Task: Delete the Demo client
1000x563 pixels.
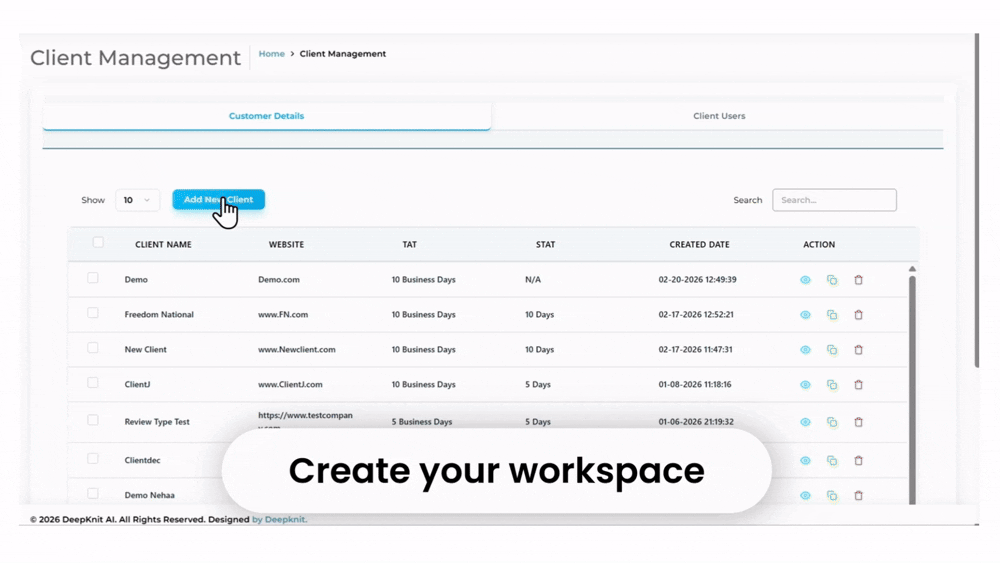Action: (x=858, y=280)
